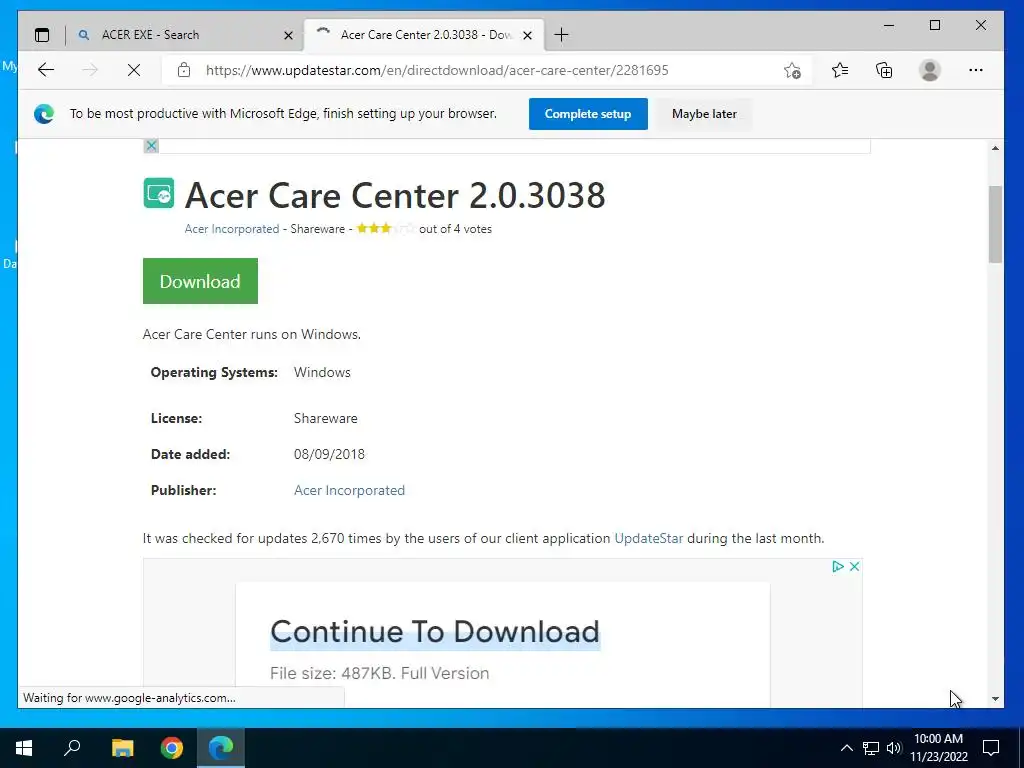Image resolution: width=1024 pixels, height=768 pixels.
Task: Close the top ad banner
Action: [151, 146]
